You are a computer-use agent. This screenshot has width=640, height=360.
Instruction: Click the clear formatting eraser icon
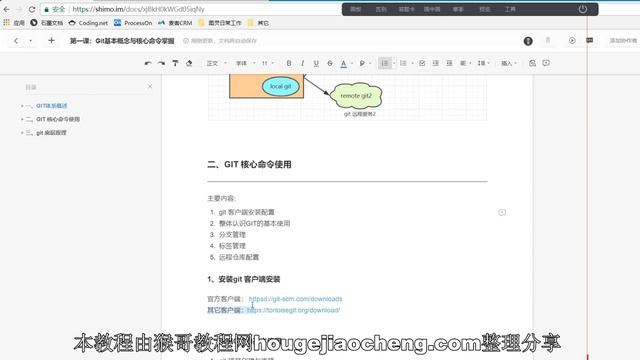point(189,63)
